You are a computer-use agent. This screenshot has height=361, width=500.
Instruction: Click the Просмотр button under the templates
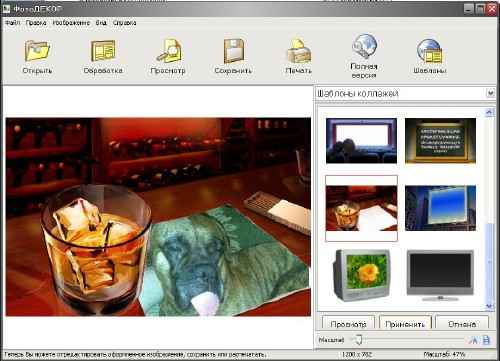tap(348, 324)
